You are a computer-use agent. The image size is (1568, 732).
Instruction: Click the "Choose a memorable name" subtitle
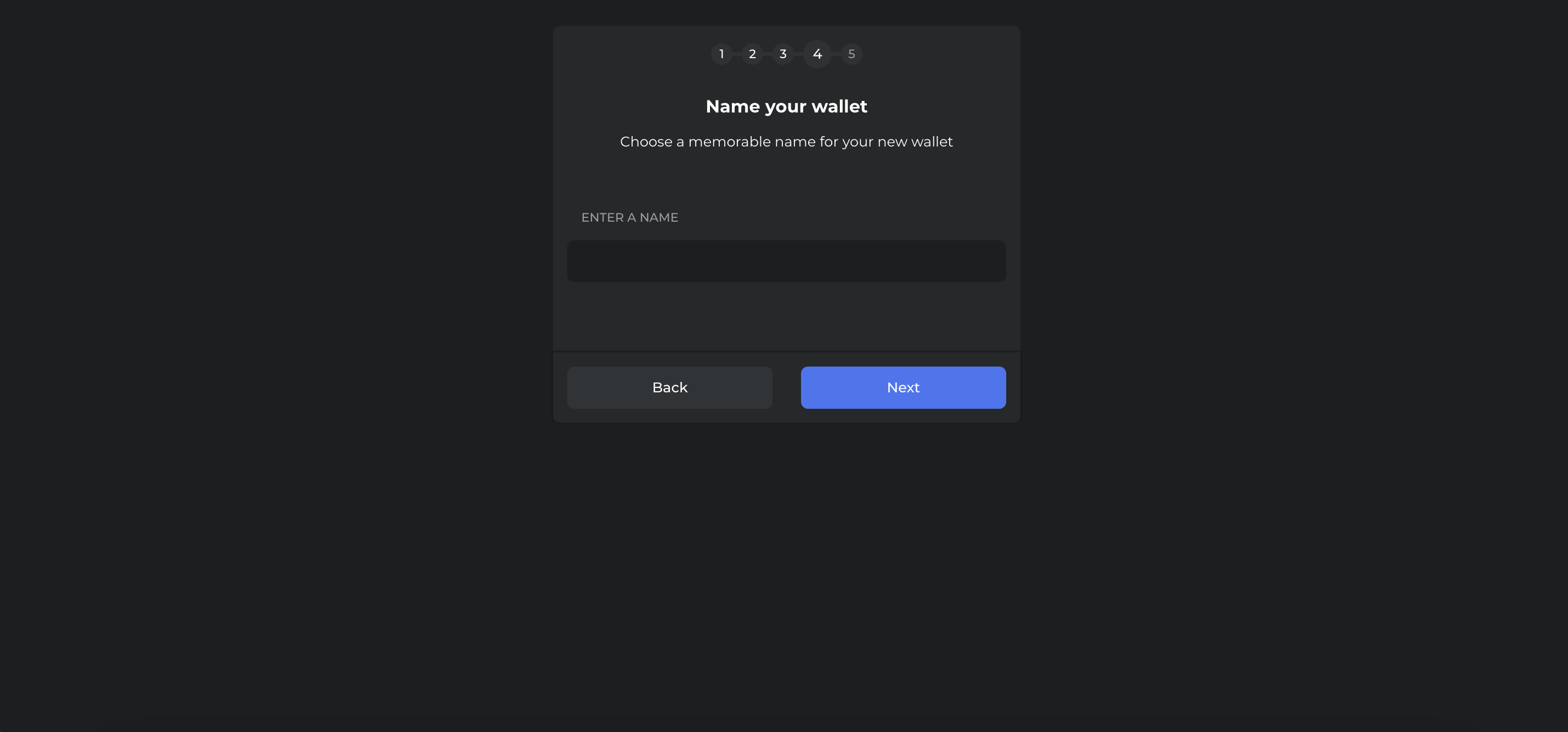pyautogui.click(x=786, y=142)
